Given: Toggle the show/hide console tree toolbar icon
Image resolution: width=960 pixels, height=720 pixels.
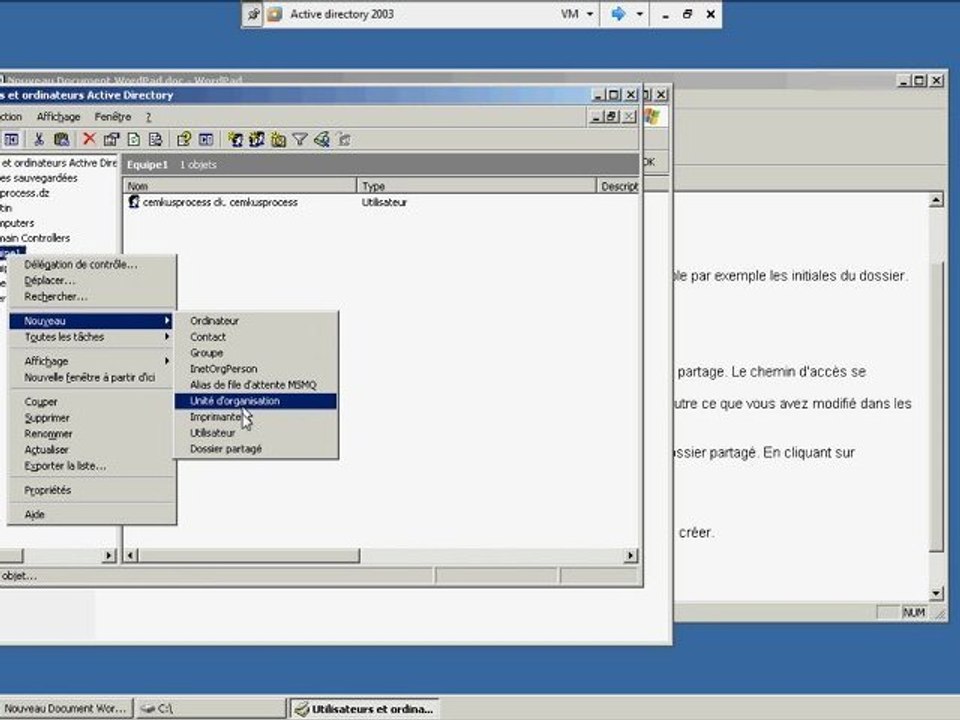Looking at the screenshot, I should [11, 140].
